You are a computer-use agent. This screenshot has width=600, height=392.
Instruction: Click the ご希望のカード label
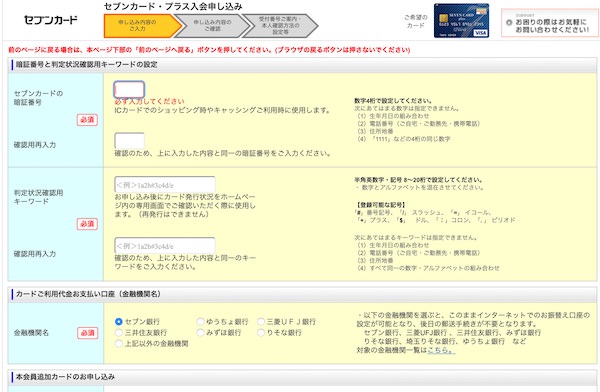(x=416, y=21)
